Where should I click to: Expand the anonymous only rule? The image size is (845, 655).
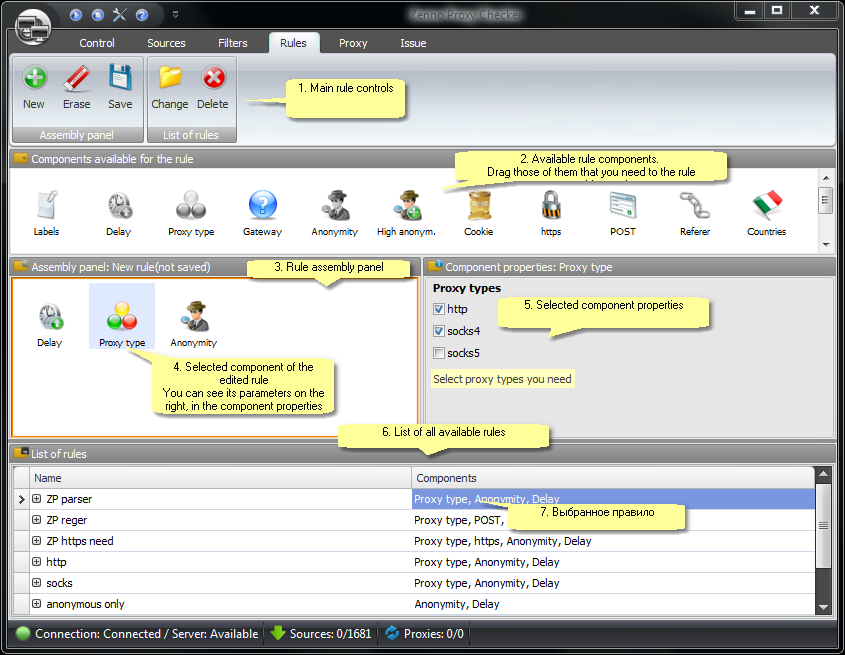coord(37,604)
